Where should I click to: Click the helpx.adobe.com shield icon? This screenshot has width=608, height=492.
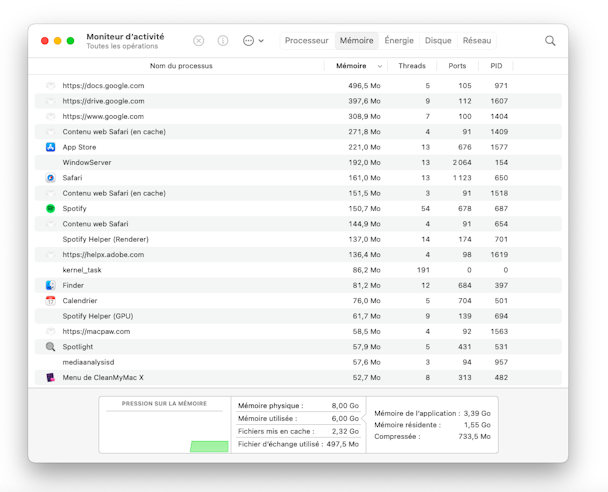tap(50, 254)
